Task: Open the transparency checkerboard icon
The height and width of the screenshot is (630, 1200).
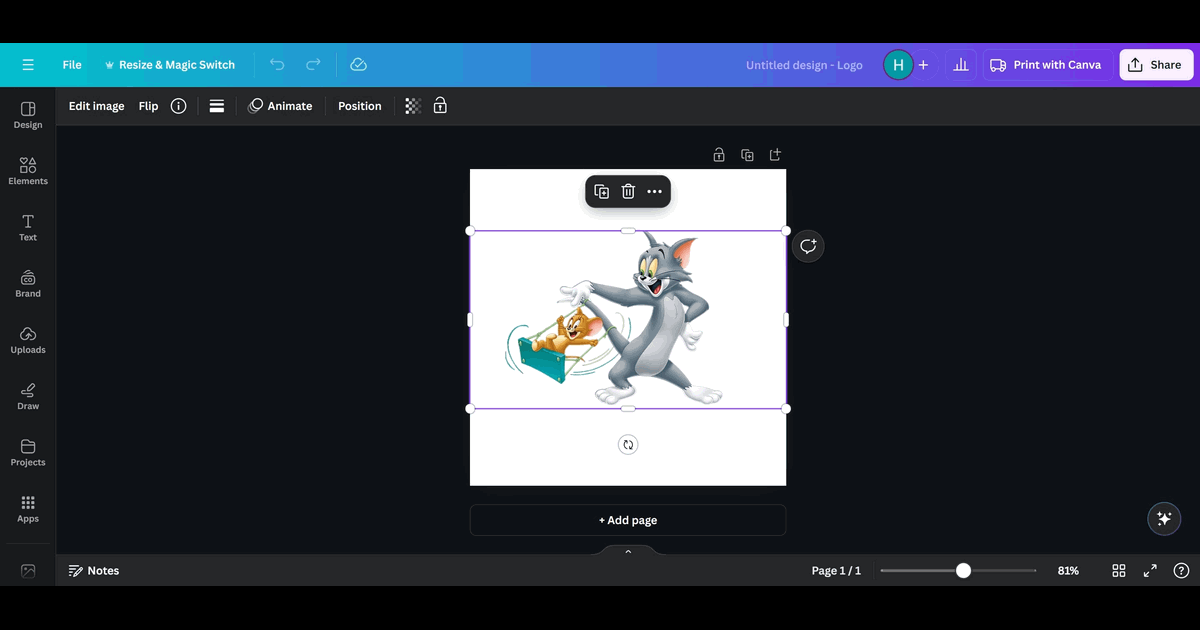Action: [x=413, y=106]
